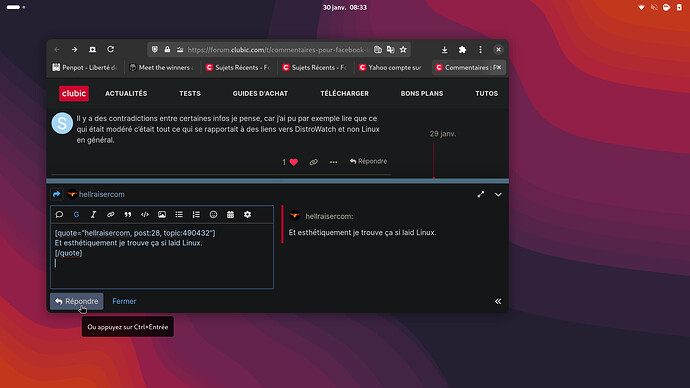Switch to the first Sujets Récents tab
Image resolution: width=690 pixels, height=388 pixels.
point(238,67)
